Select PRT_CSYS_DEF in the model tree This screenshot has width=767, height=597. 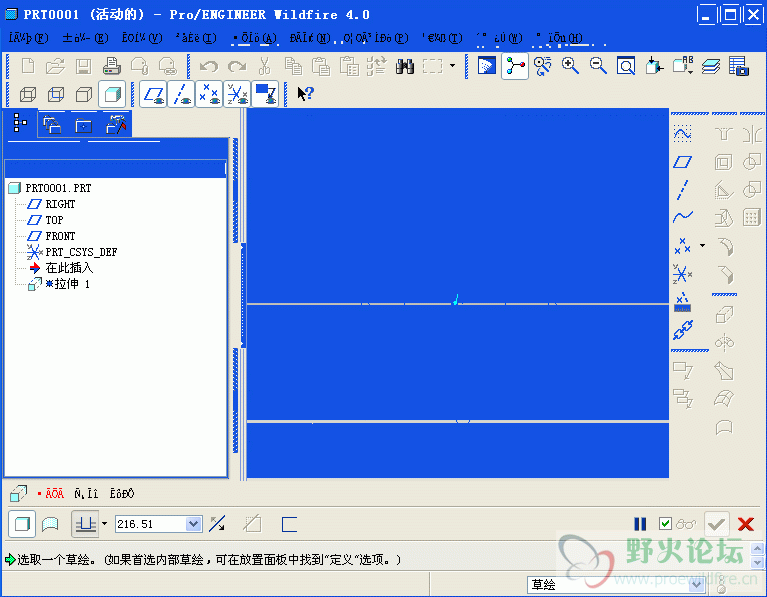pos(81,253)
